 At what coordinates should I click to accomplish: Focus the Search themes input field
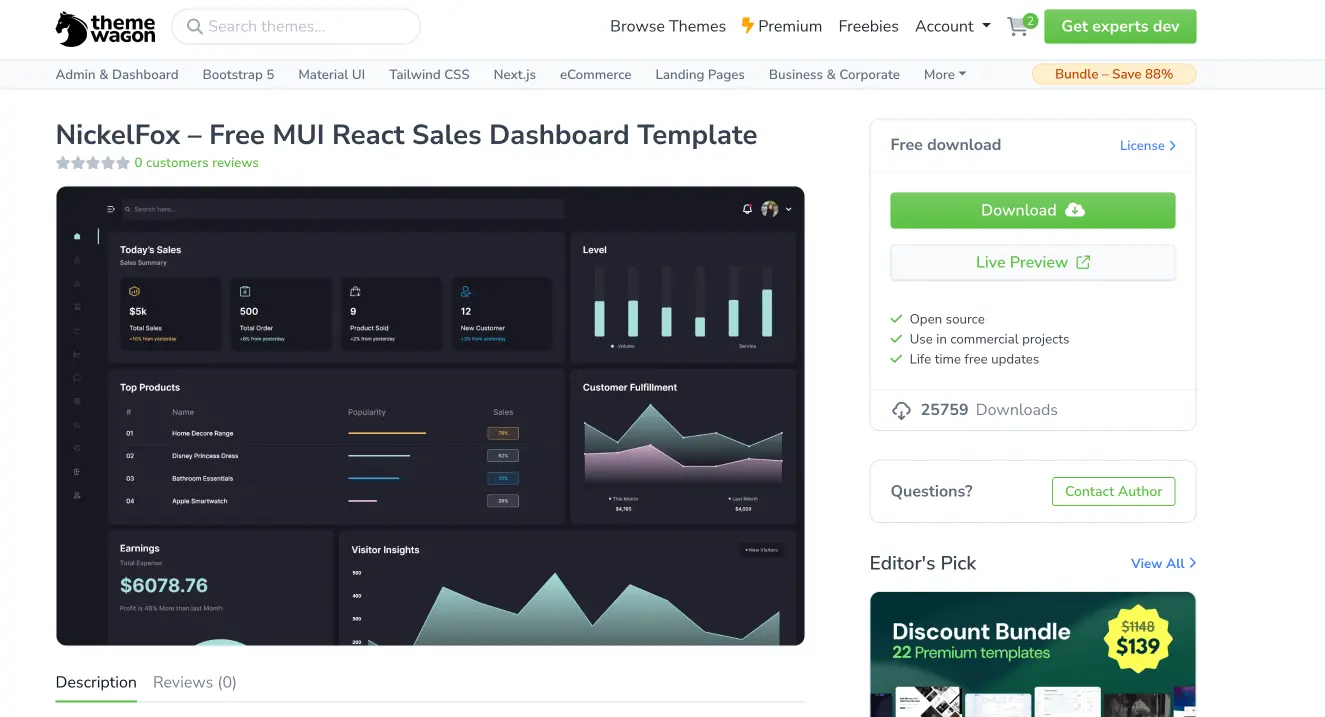pyautogui.click(x=296, y=27)
